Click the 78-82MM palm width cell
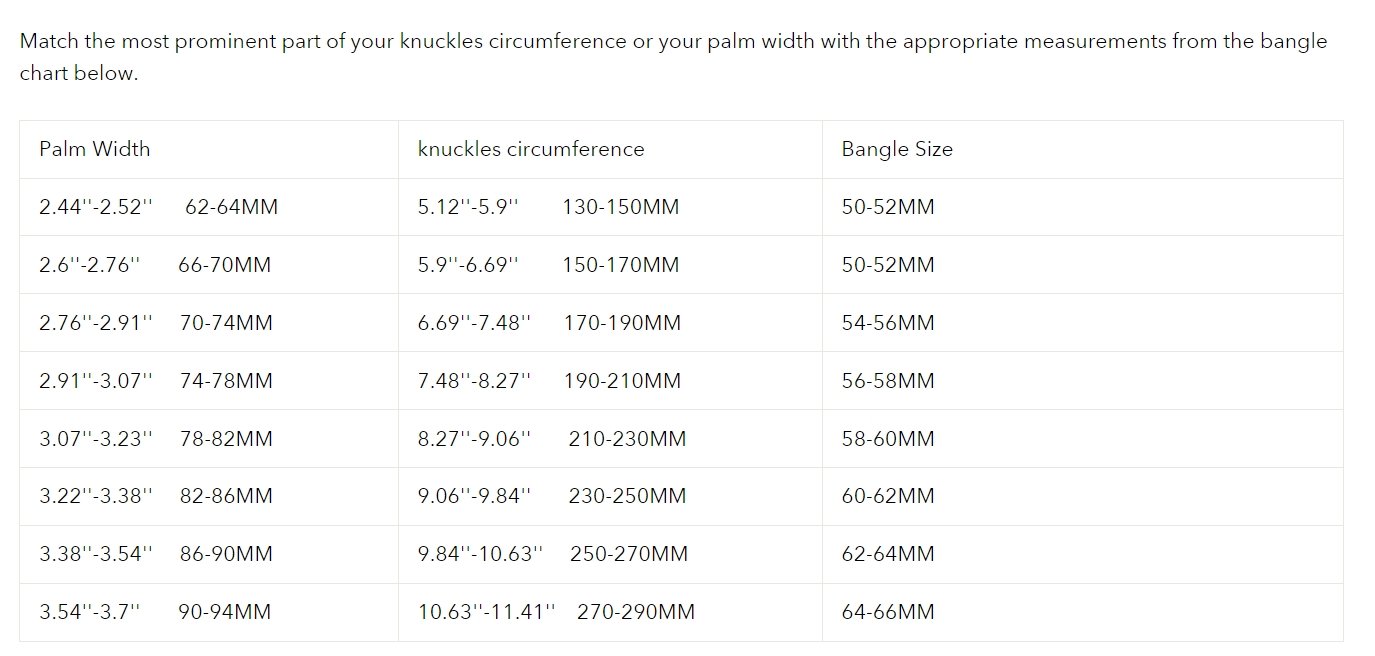Image resolution: width=1375 pixels, height=656 pixels. click(x=226, y=439)
